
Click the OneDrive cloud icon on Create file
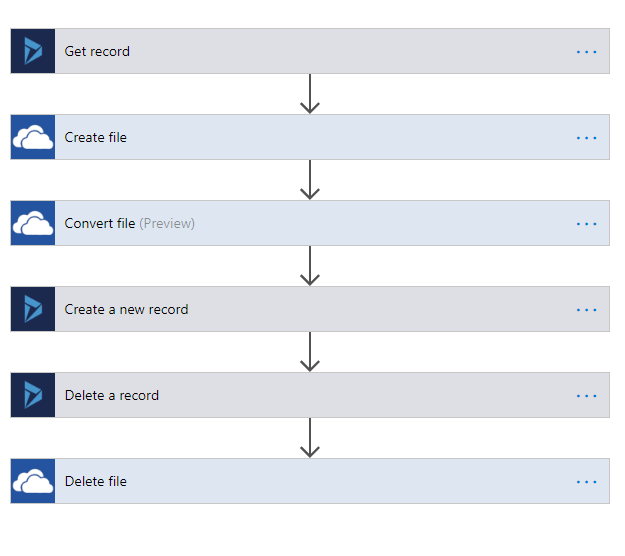click(x=33, y=137)
